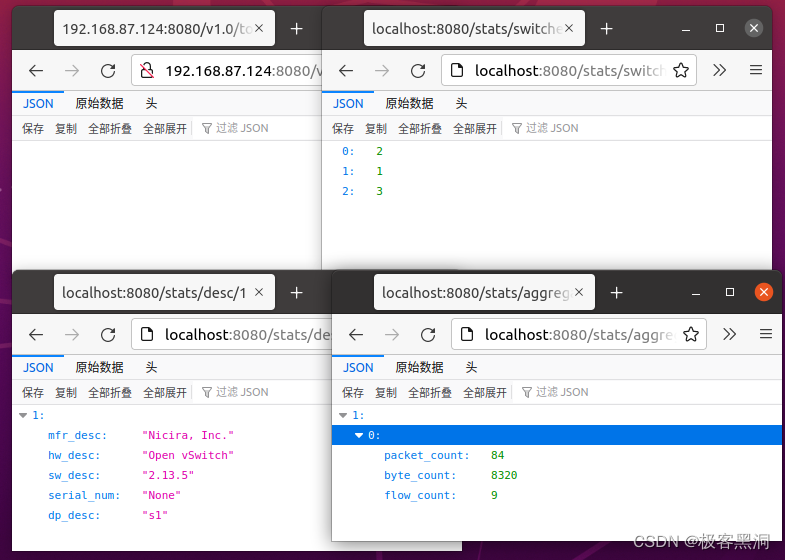Viewport: 785px width, 560px height.
Task: Open new tab in stats/desc window
Action: point(296,292)
